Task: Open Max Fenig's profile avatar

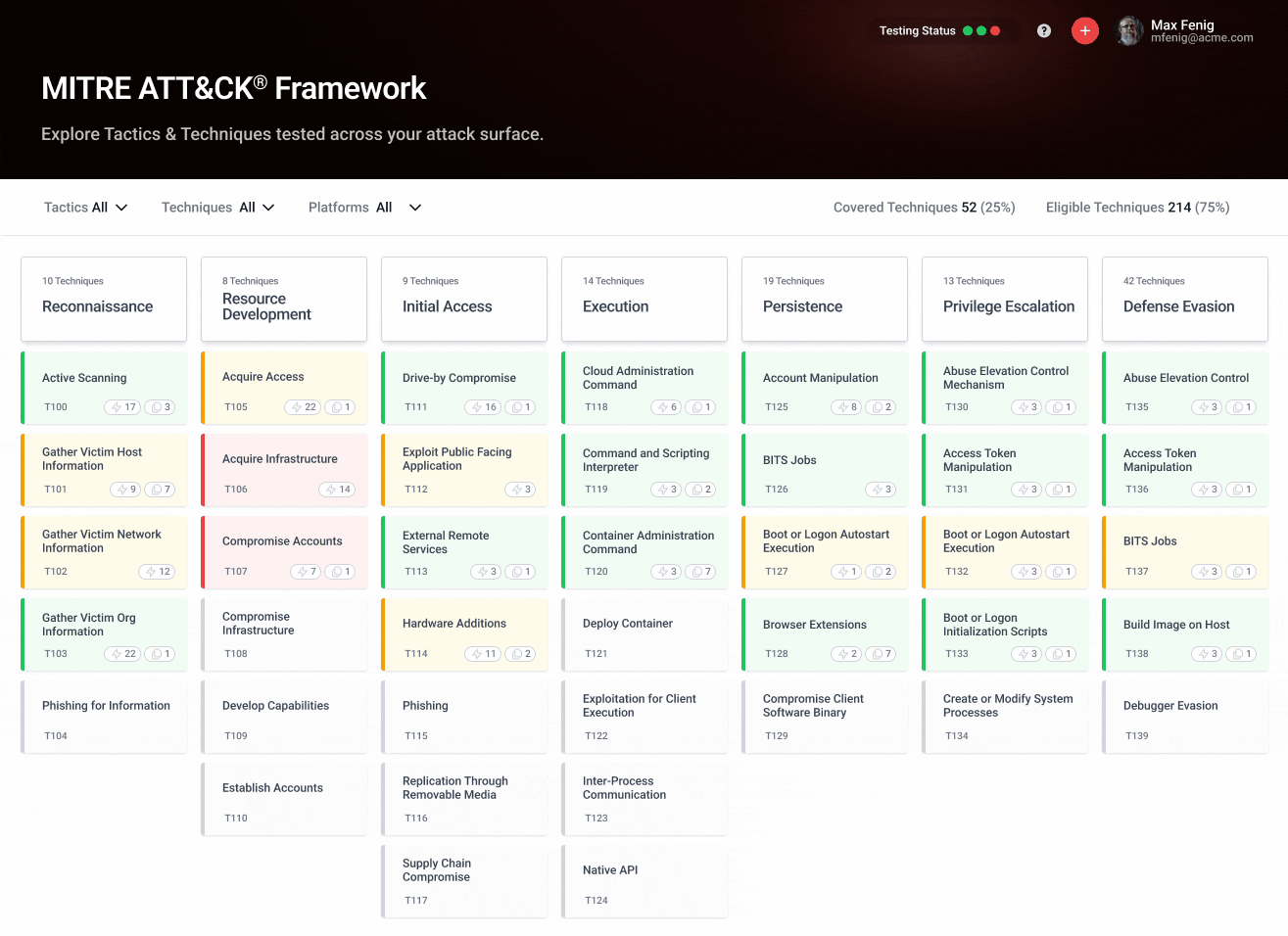Action: [1130, 30]
